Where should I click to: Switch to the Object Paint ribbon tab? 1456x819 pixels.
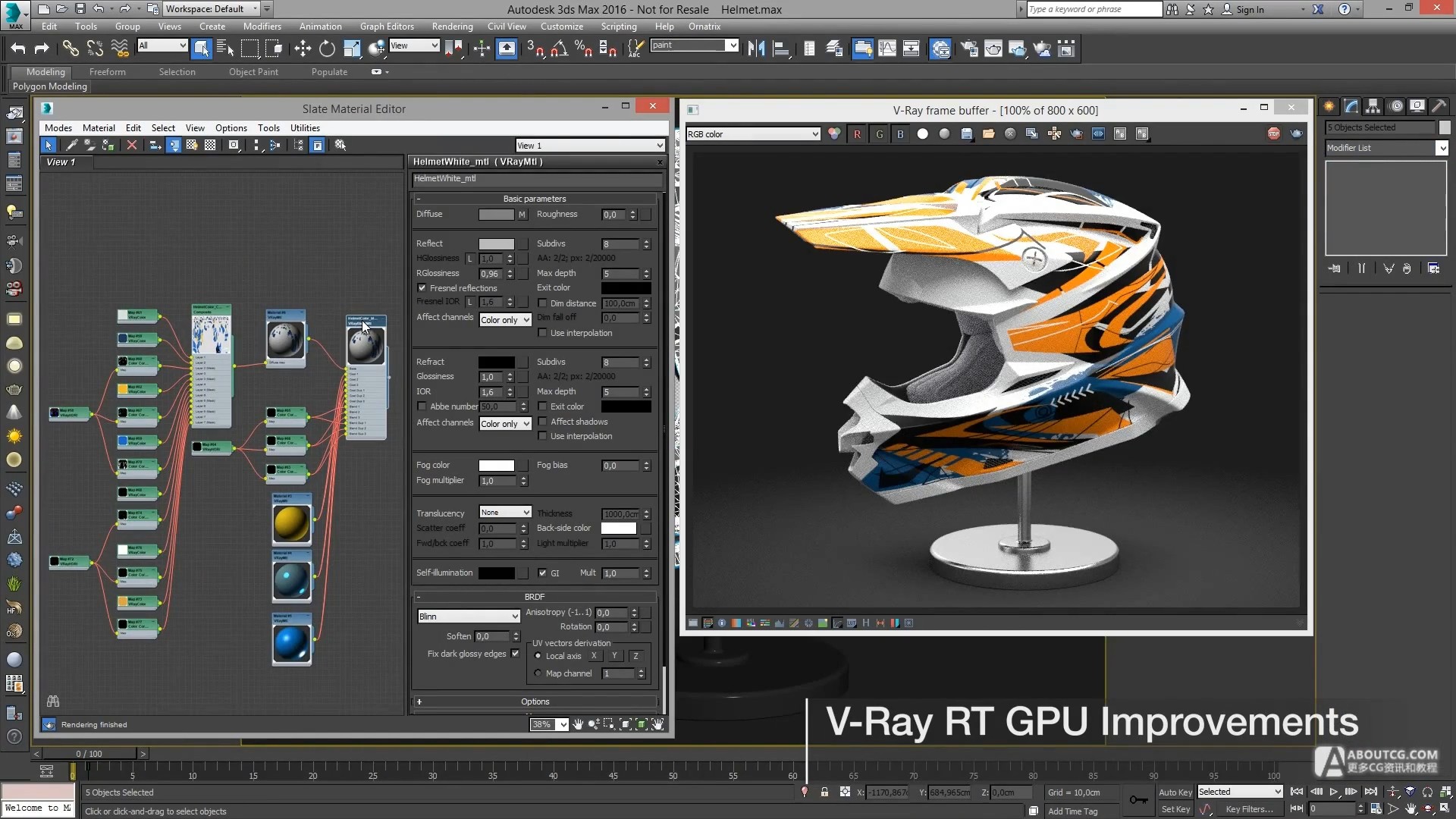(253, 72)
